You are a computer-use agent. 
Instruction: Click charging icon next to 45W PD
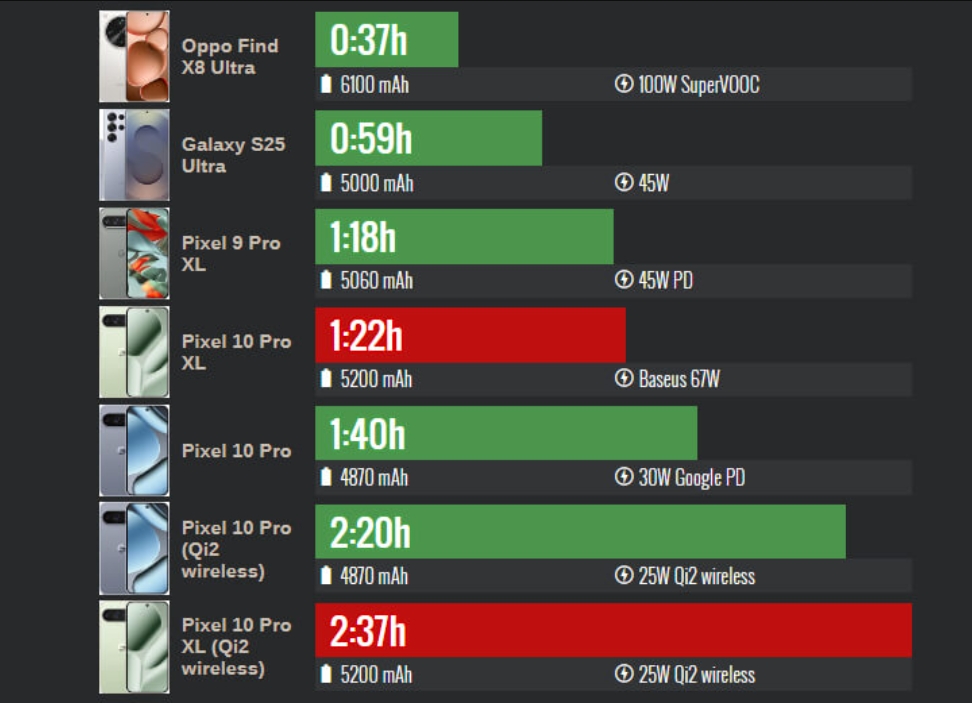624,281
